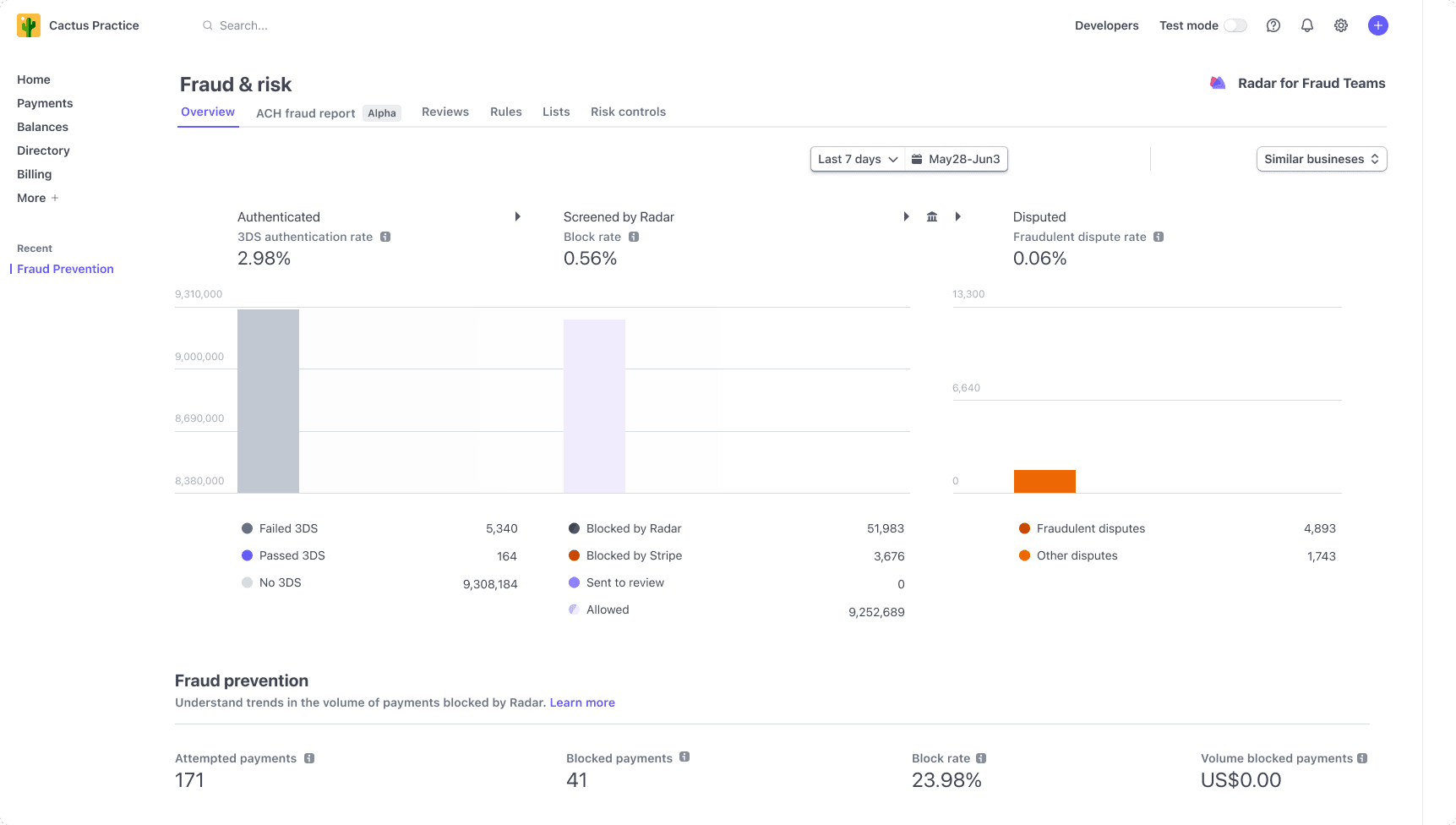This screenshot has height=825, width=1456.
Task: Click the orange Fraudulent disputes bar
Action: 1044,480
